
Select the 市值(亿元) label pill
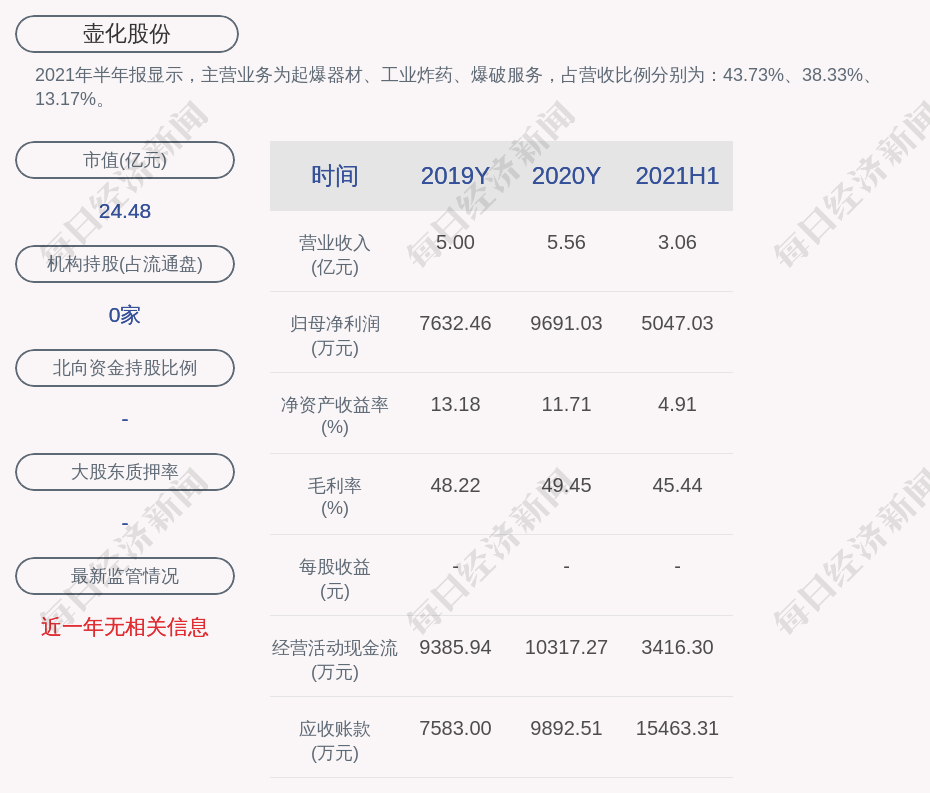(x=125, y=160)
